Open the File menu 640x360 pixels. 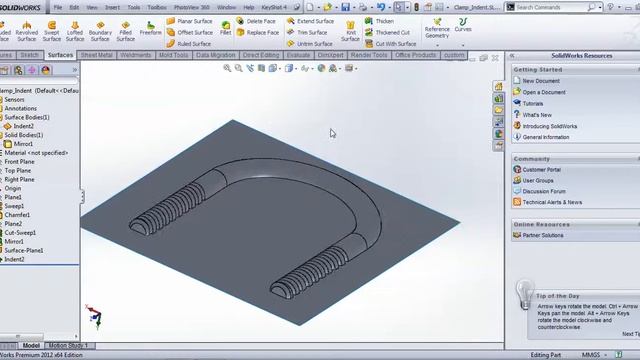58,7
